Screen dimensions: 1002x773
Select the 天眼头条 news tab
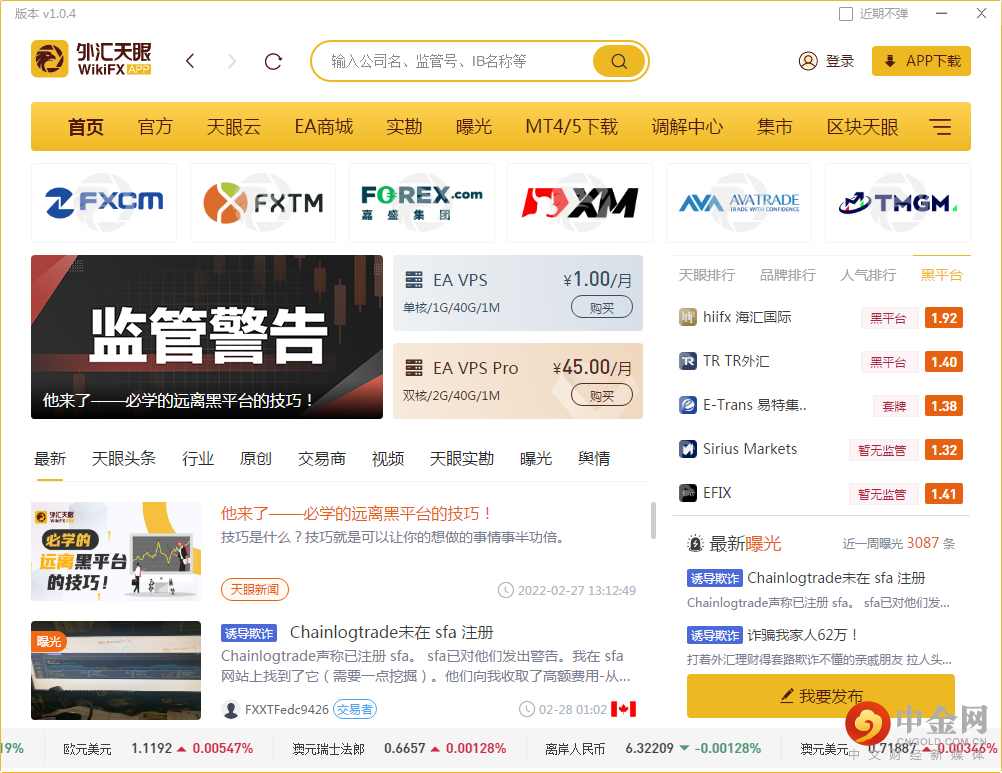123,459
